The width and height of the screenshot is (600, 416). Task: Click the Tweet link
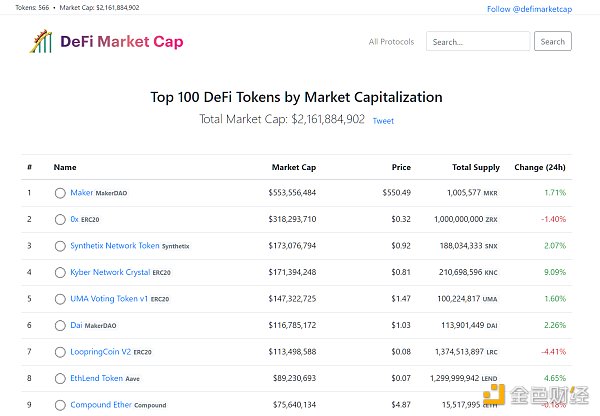pyautogui.click(x=383, y=121)
